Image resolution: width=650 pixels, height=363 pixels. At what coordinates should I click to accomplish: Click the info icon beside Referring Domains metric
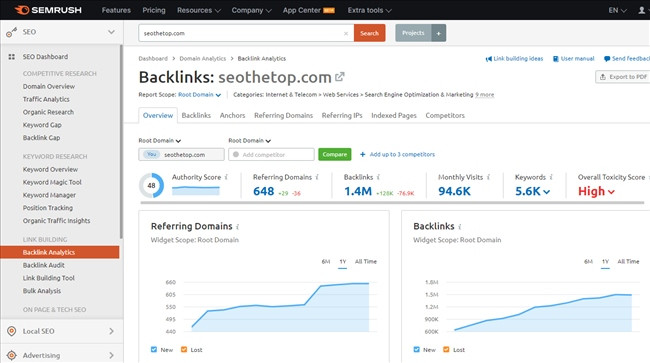pos(317,177)
